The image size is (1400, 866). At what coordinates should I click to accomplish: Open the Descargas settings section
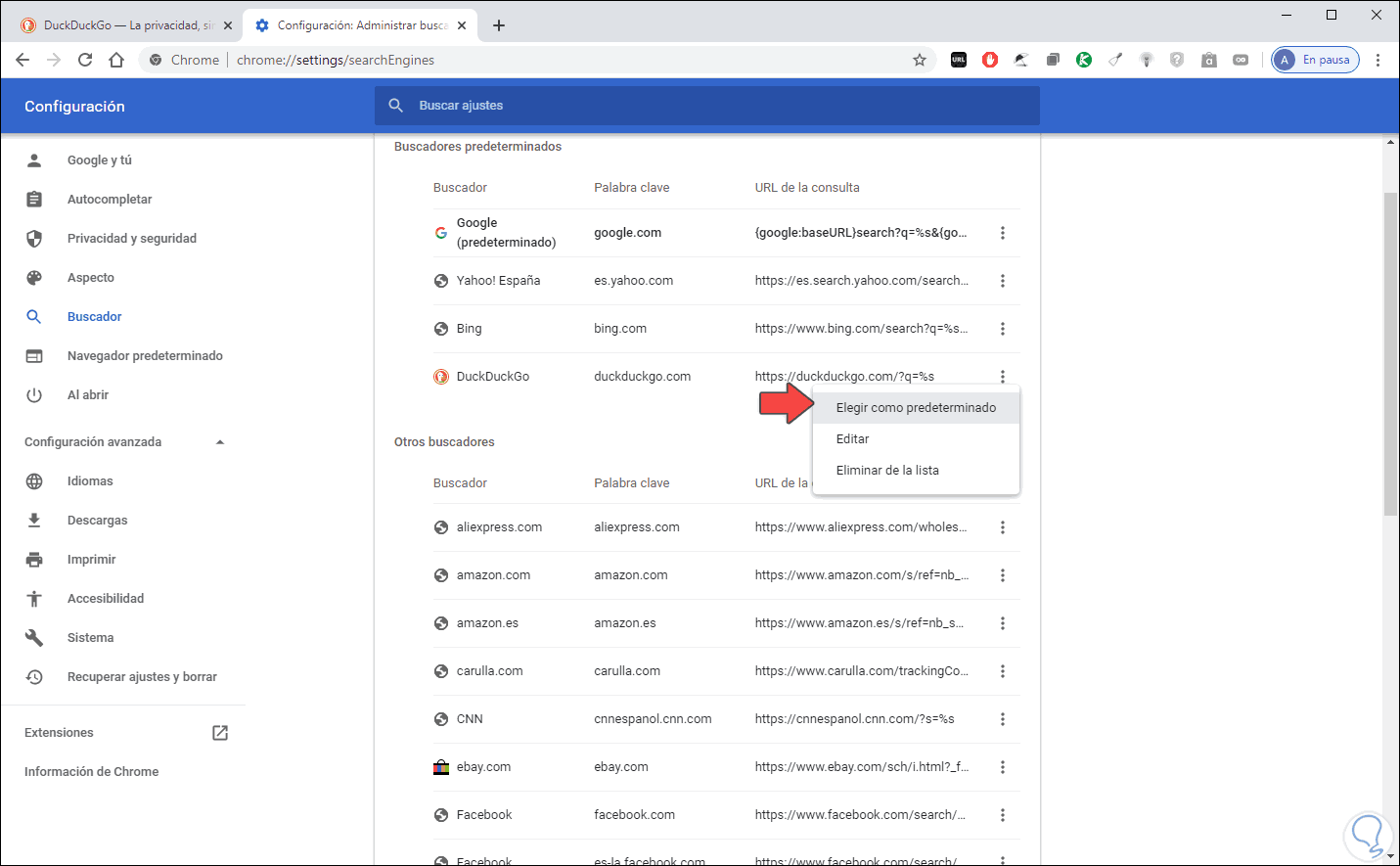click(x=97, y=521)
